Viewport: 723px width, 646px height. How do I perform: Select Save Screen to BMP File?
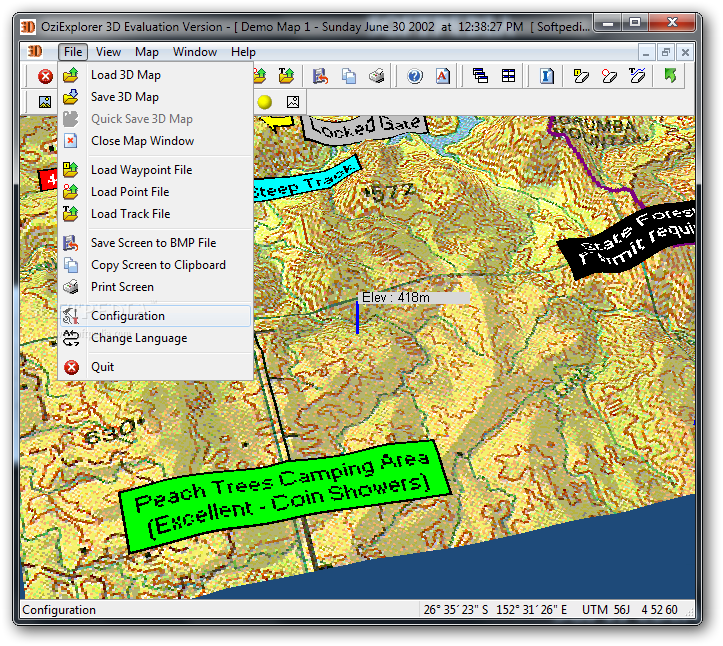click(x=156, y=243)
